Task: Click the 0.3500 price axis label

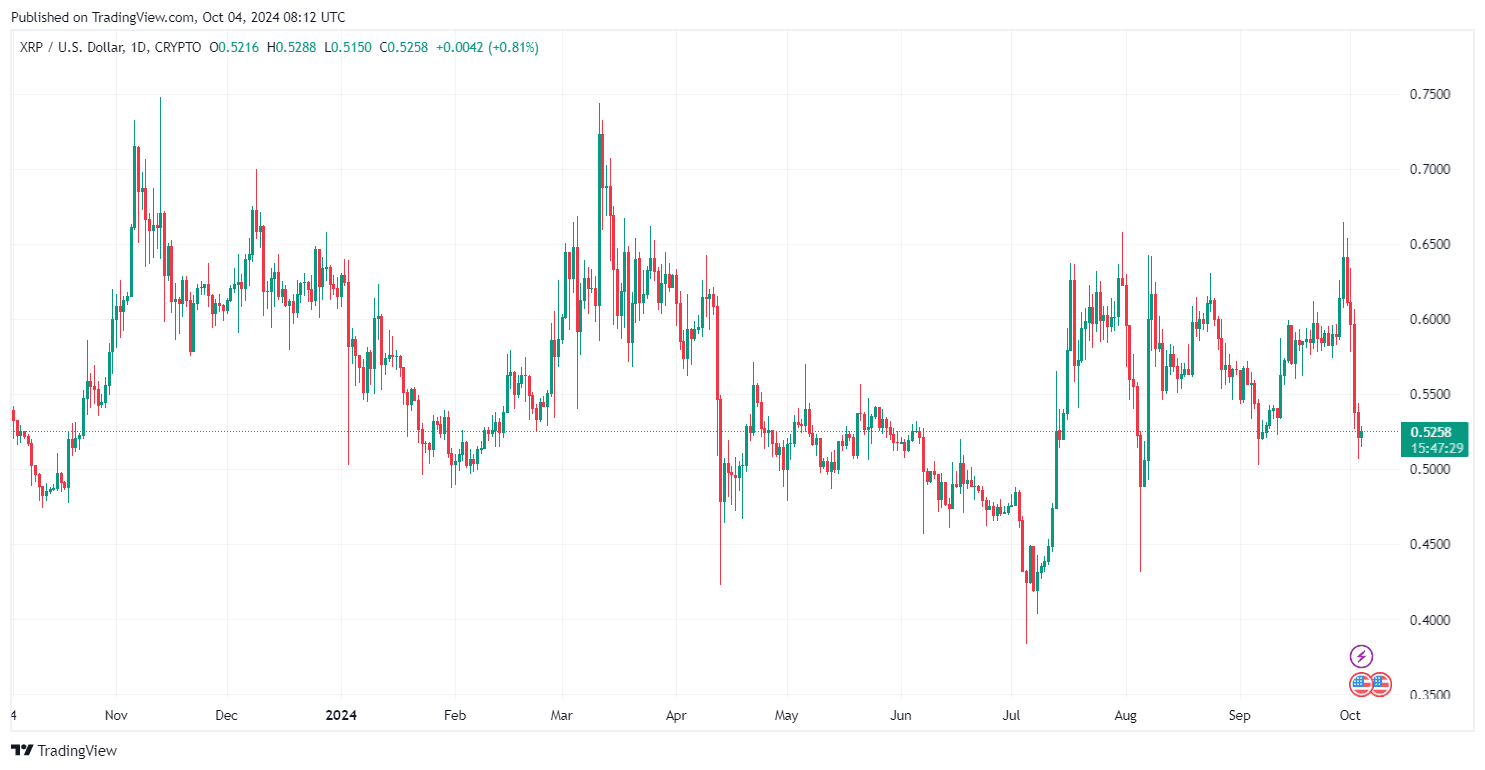Action: coord(1430,695)
